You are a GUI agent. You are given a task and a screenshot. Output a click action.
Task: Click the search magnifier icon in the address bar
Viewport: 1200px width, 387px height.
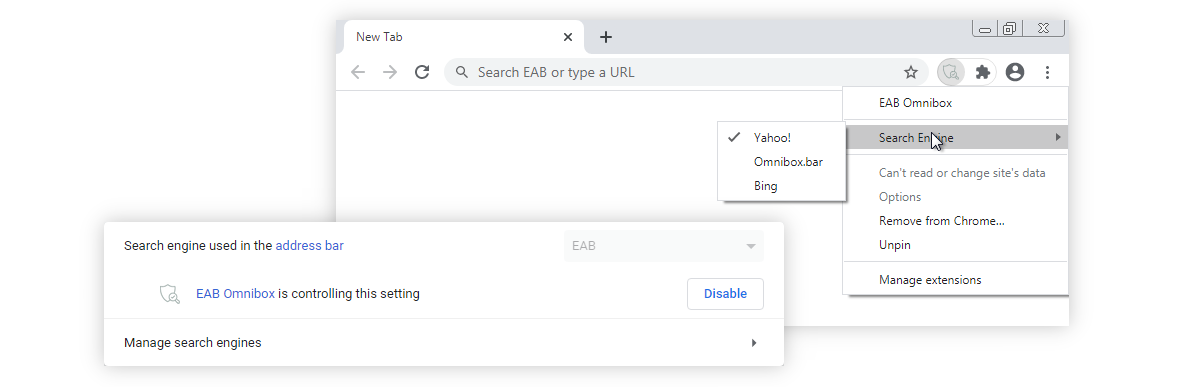click(462, 72)
